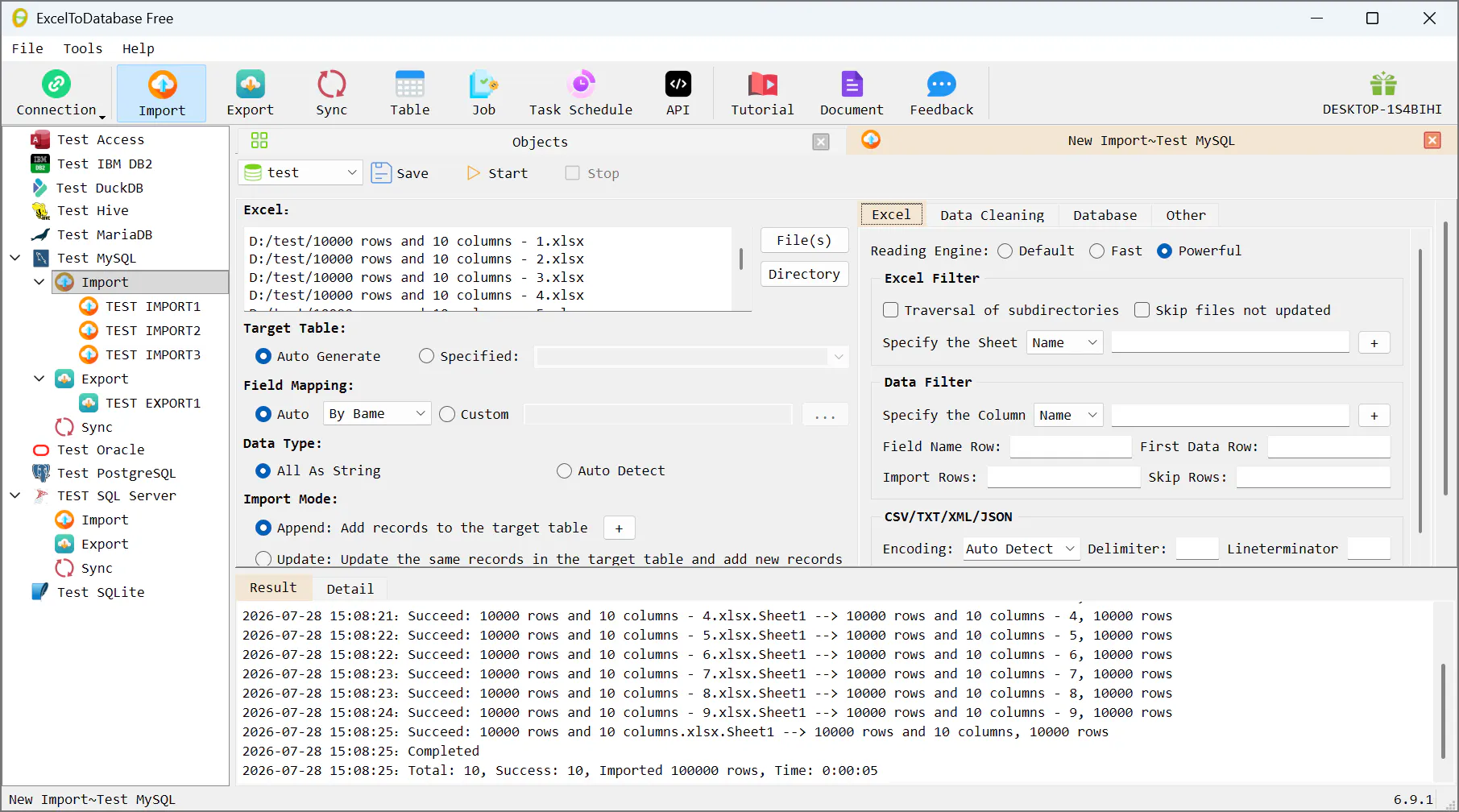Open the Connection toolbar button
The height and width of the screenshot is (812, 1459).
(56, 93)
